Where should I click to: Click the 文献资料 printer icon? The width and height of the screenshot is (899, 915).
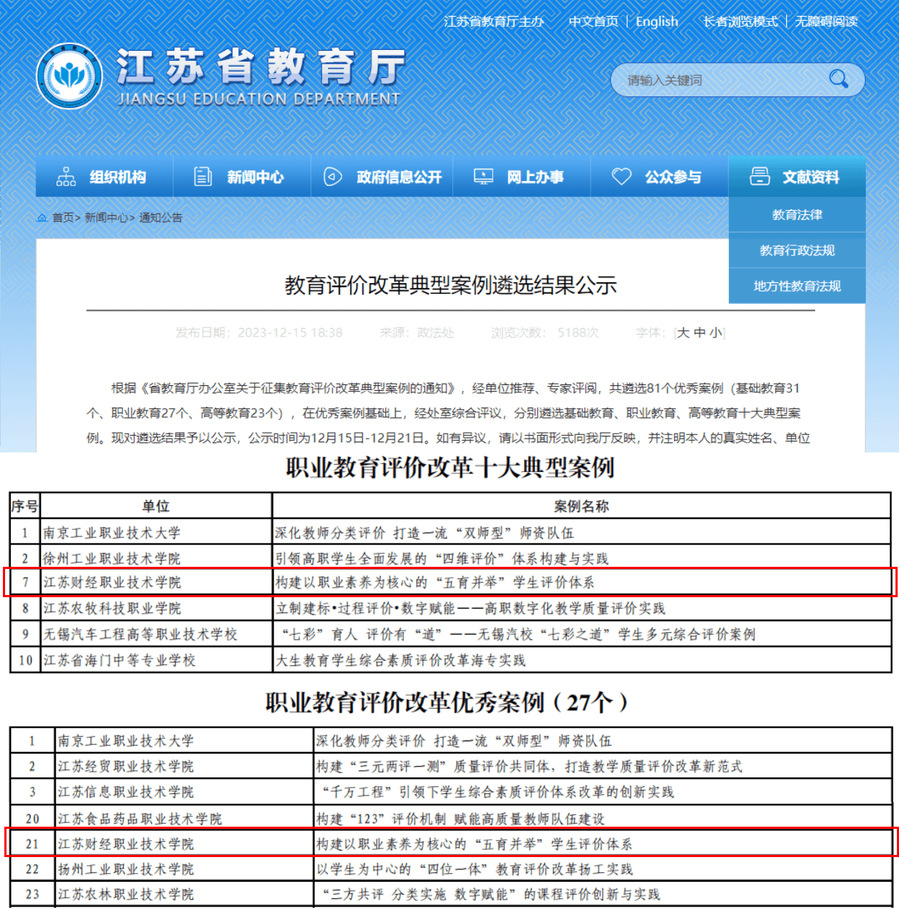pos(760,176)
